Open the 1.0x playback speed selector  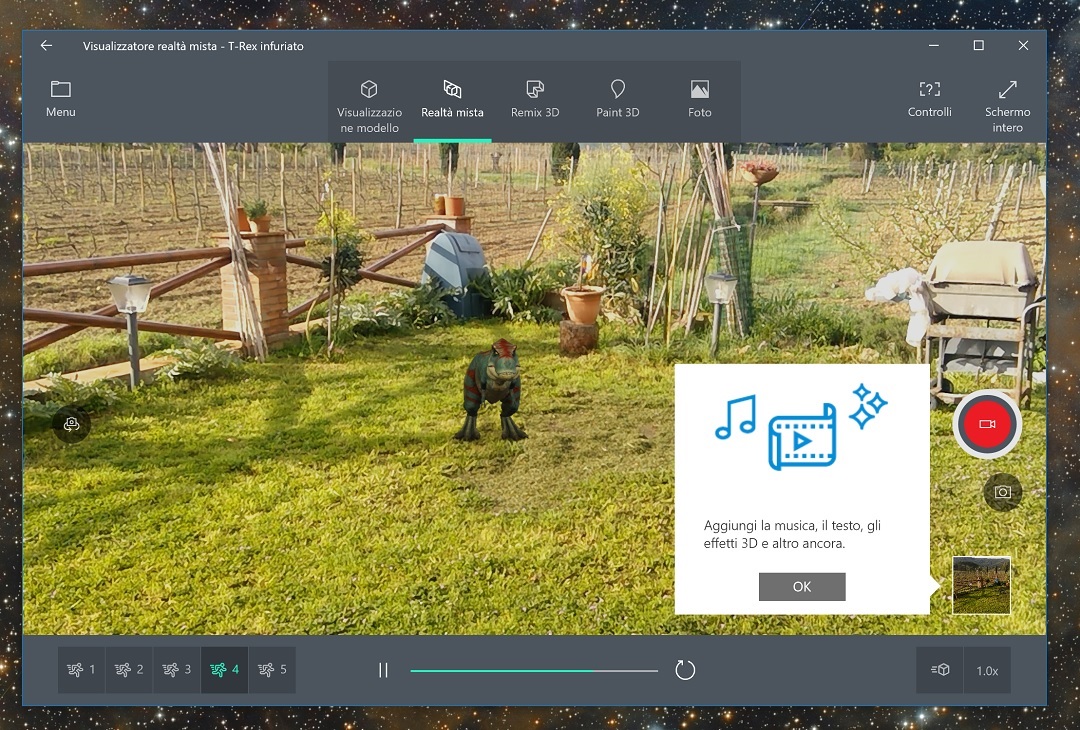tap(987, 670)
